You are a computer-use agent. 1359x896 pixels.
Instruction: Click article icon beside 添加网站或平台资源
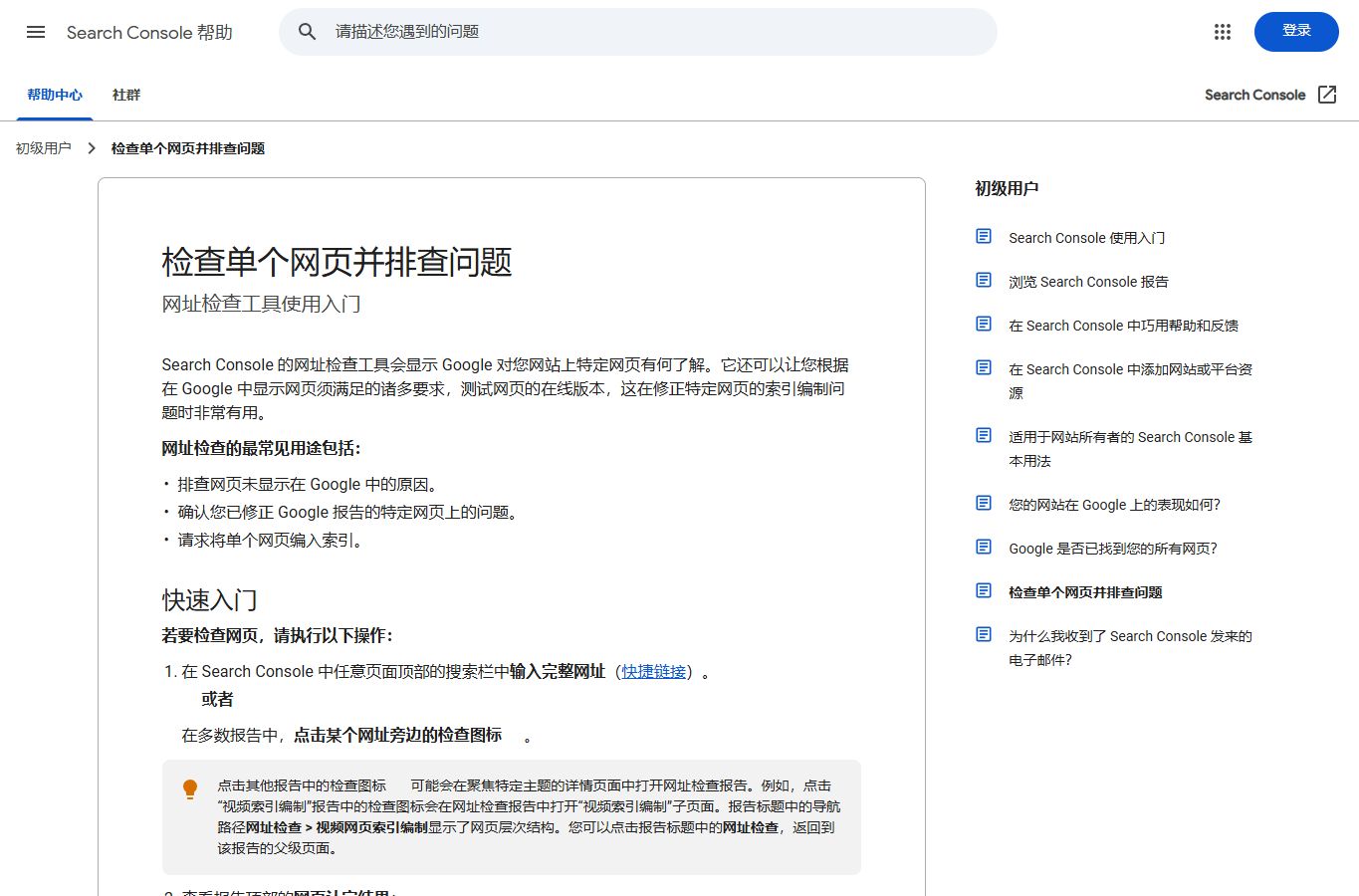click(x=984, y=367)
